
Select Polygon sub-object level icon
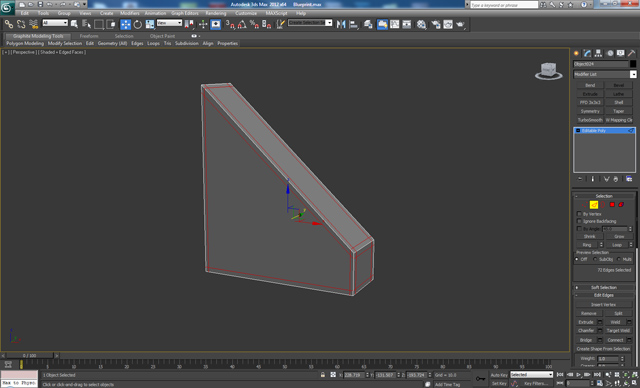pos(612,204)
